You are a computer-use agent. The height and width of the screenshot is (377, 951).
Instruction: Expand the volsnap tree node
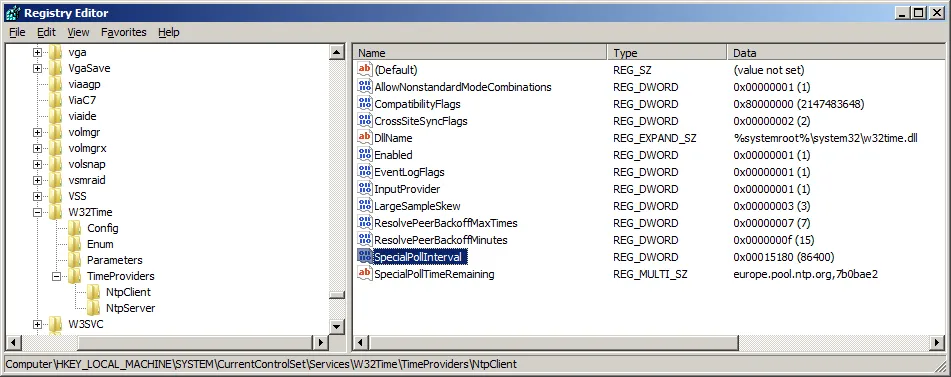tap(38, 164)
